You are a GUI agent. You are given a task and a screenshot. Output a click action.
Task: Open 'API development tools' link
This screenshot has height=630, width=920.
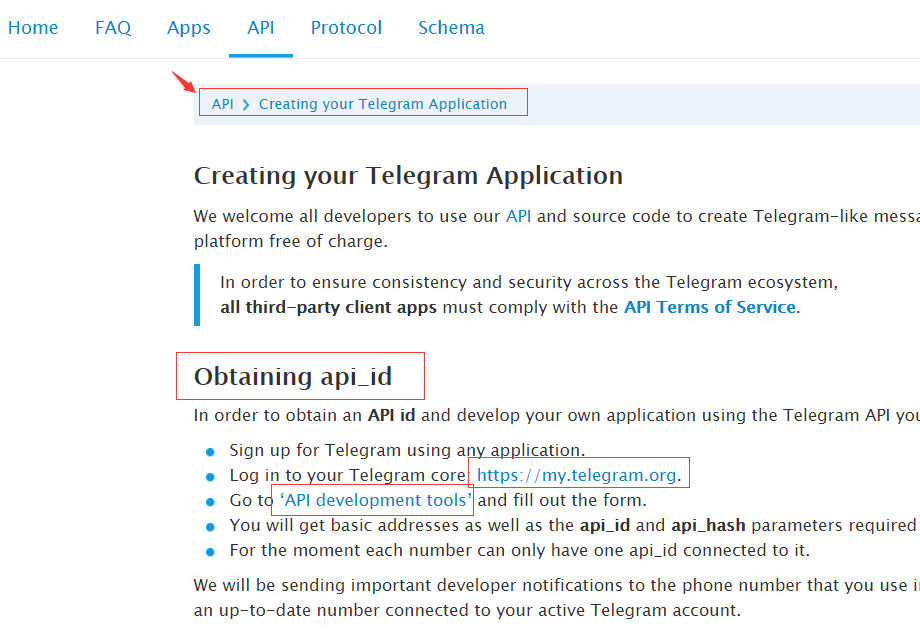pyautogui.click(x=376, y=500)
